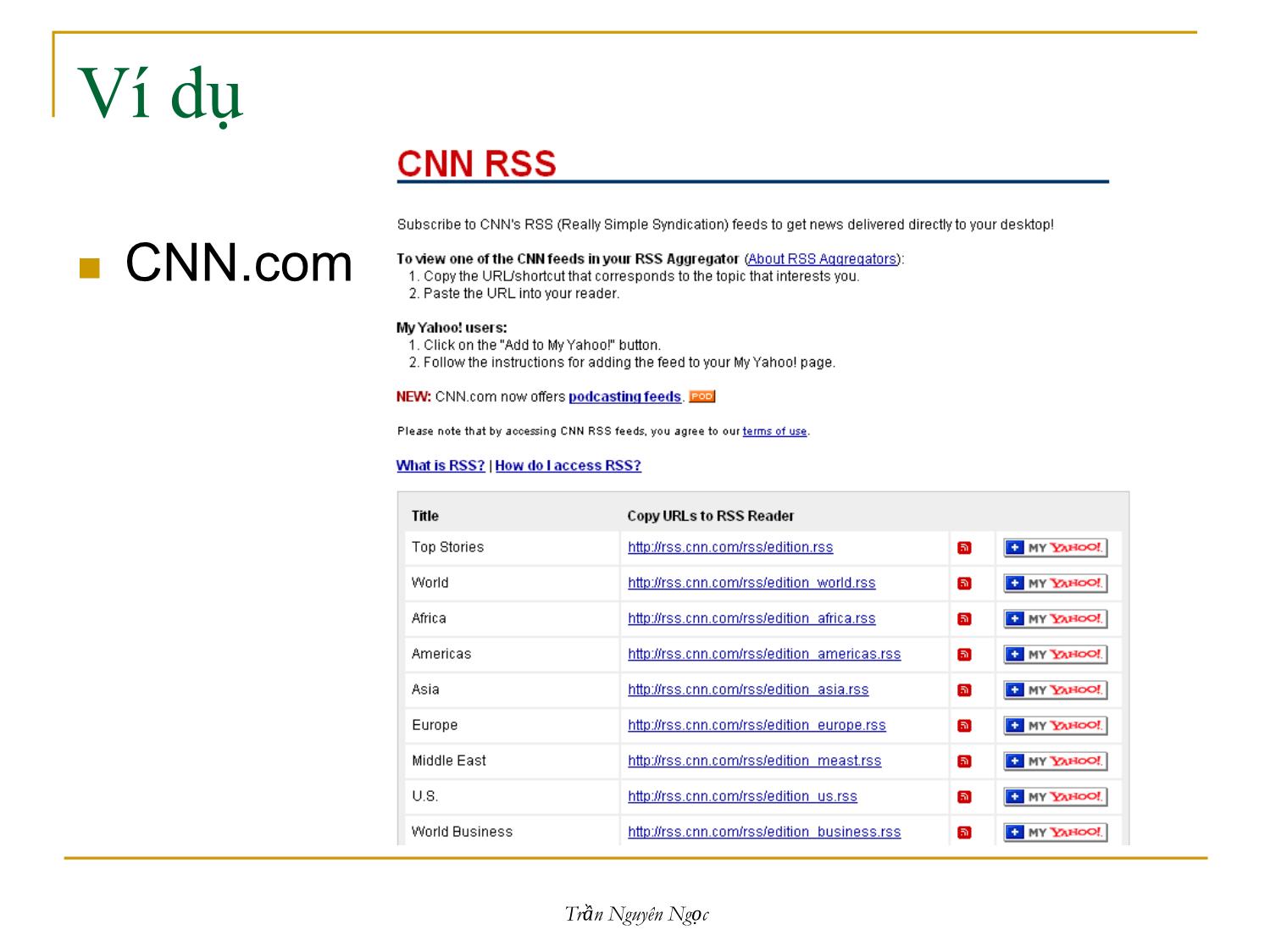Open the edition_asia.rss URL
Viewport: 1270px width, 952px height.
(748, 689)
